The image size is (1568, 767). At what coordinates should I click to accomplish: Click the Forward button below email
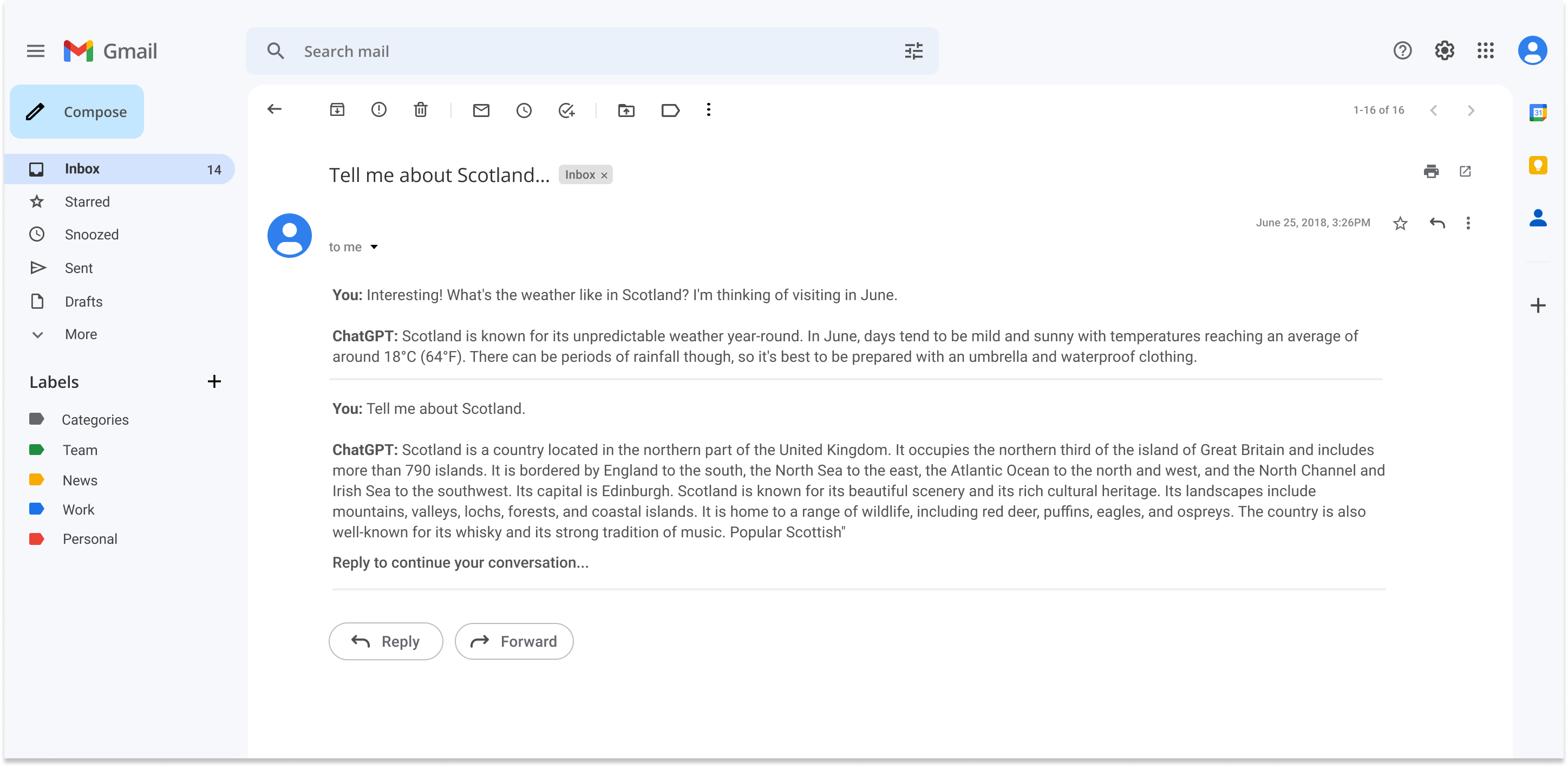[514, 641]
